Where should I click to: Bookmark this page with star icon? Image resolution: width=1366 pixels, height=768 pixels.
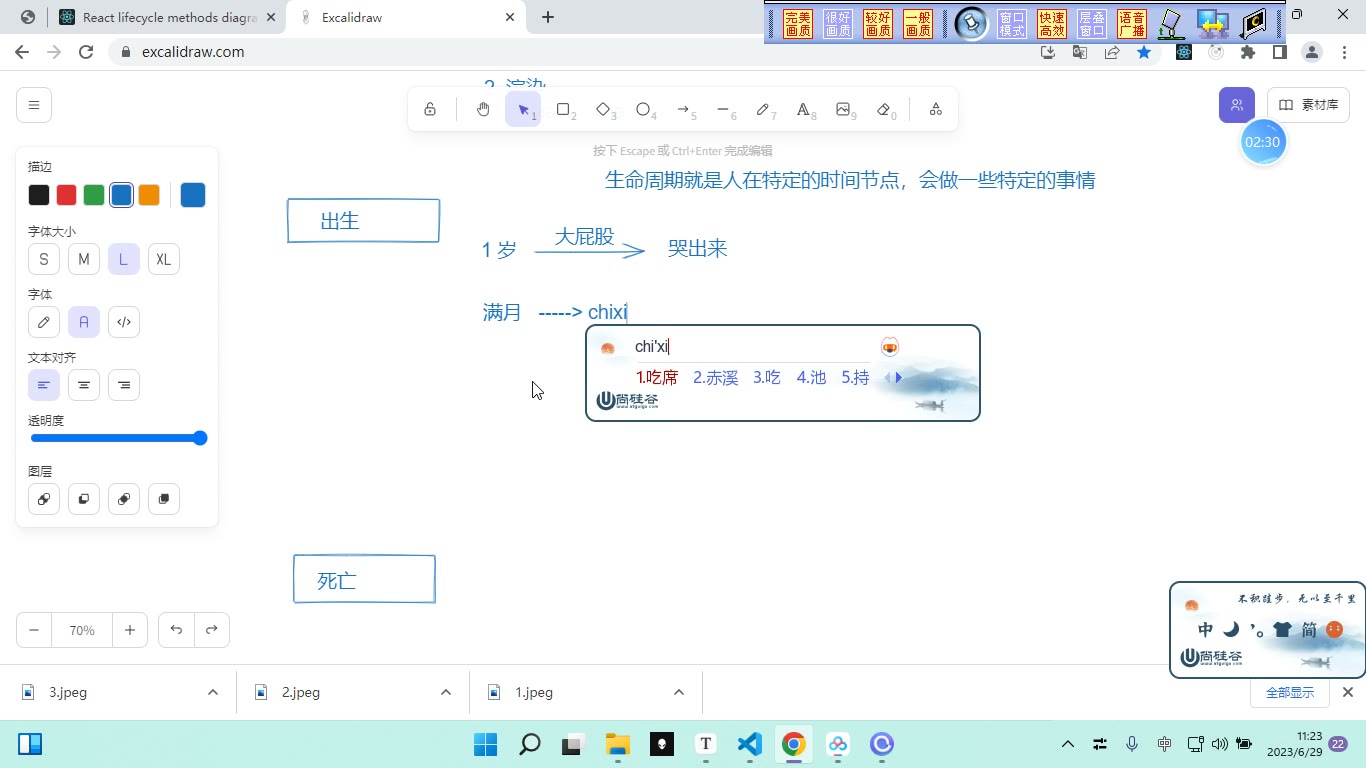click(1144, 52)
